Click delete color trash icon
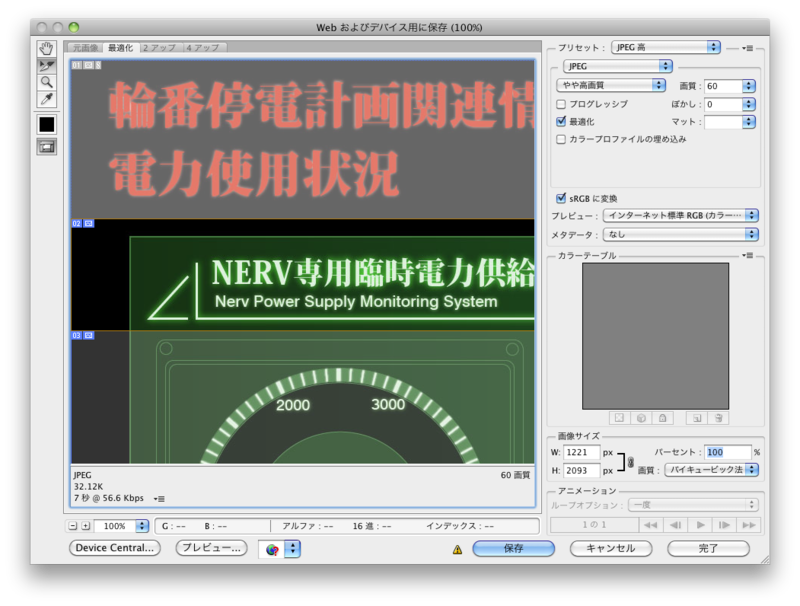 pyautogui.click(x=719, y=418)
